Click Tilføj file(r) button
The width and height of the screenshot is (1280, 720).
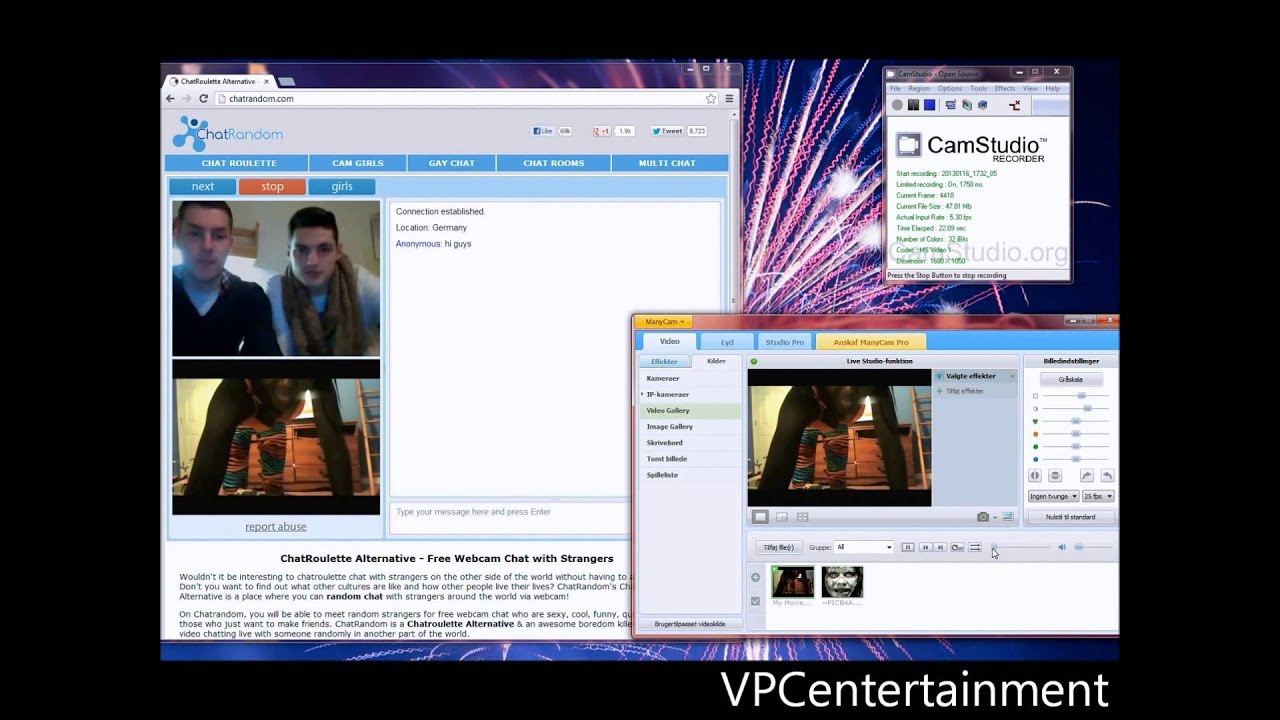pos(778,547)
